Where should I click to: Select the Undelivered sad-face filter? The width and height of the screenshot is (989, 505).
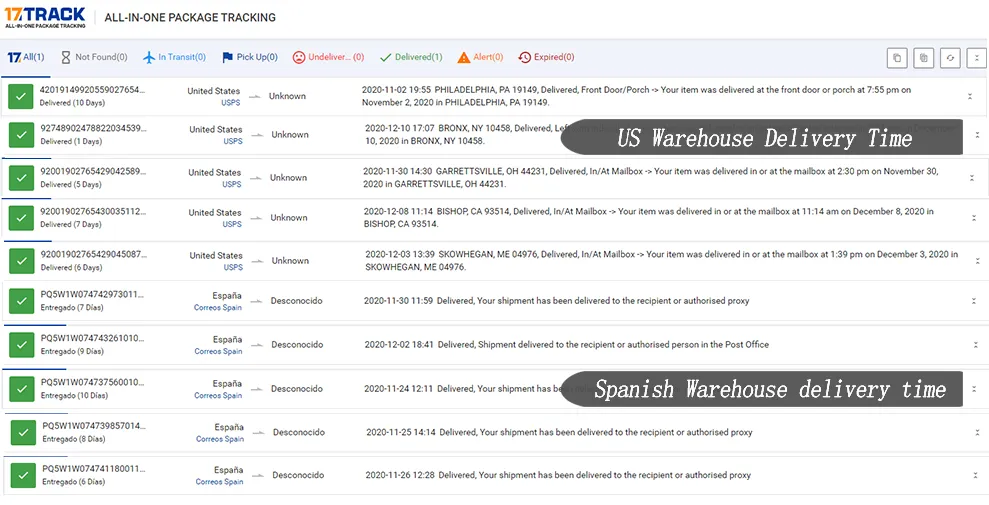point(328,57)
